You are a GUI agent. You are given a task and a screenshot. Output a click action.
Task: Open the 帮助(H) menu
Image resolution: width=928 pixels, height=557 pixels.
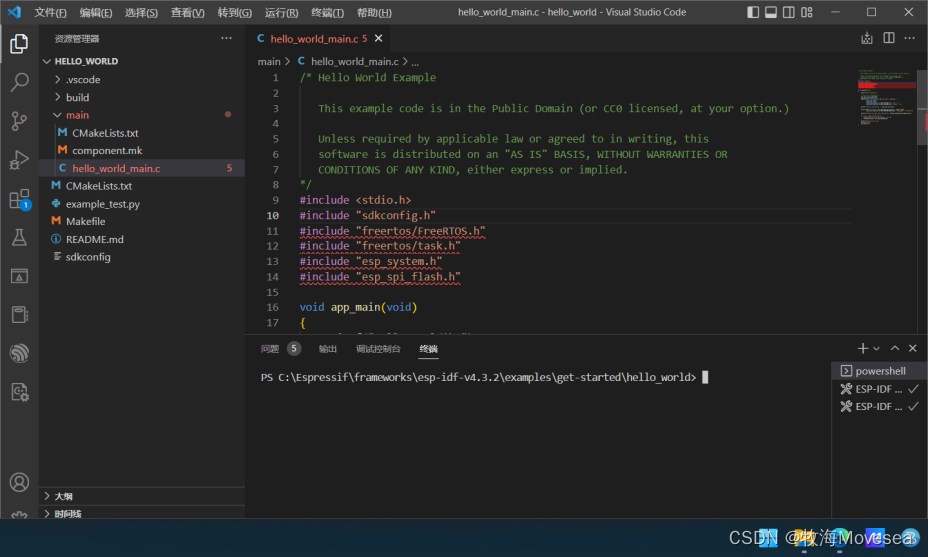point(374,12)
